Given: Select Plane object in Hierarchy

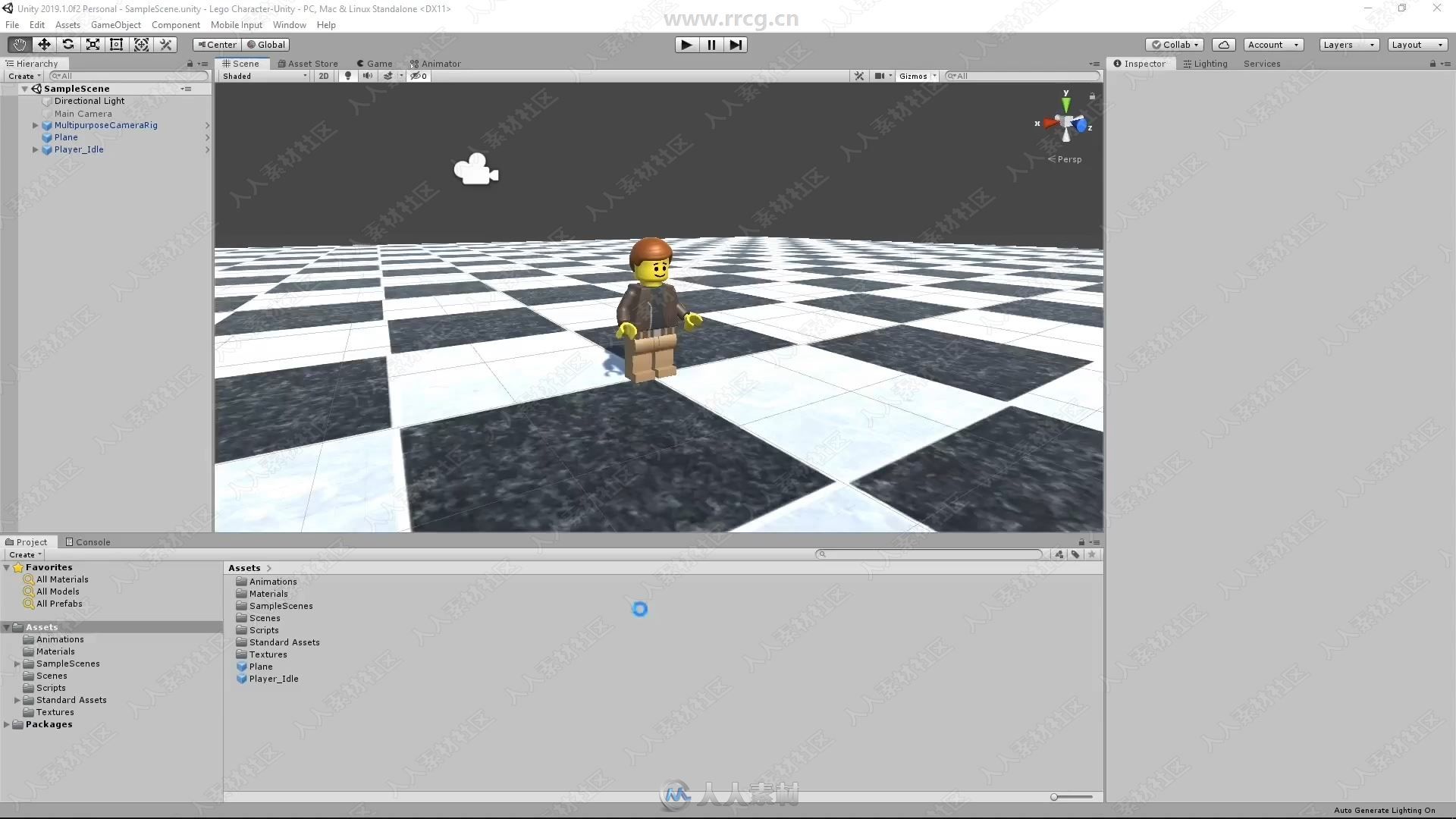Looking at the screenshot, I should [x=66, y=137].
